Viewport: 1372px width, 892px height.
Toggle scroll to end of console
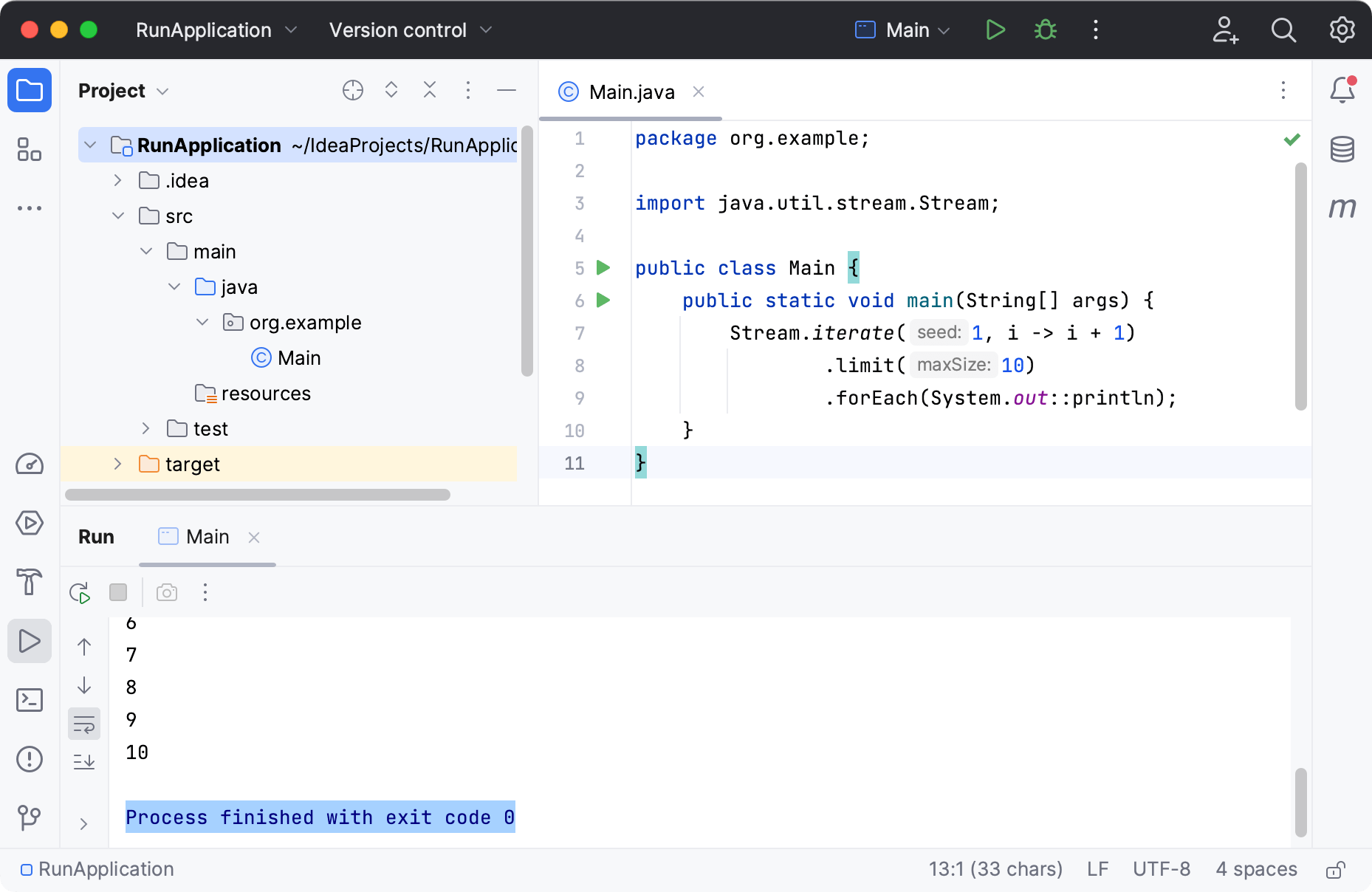84,761
